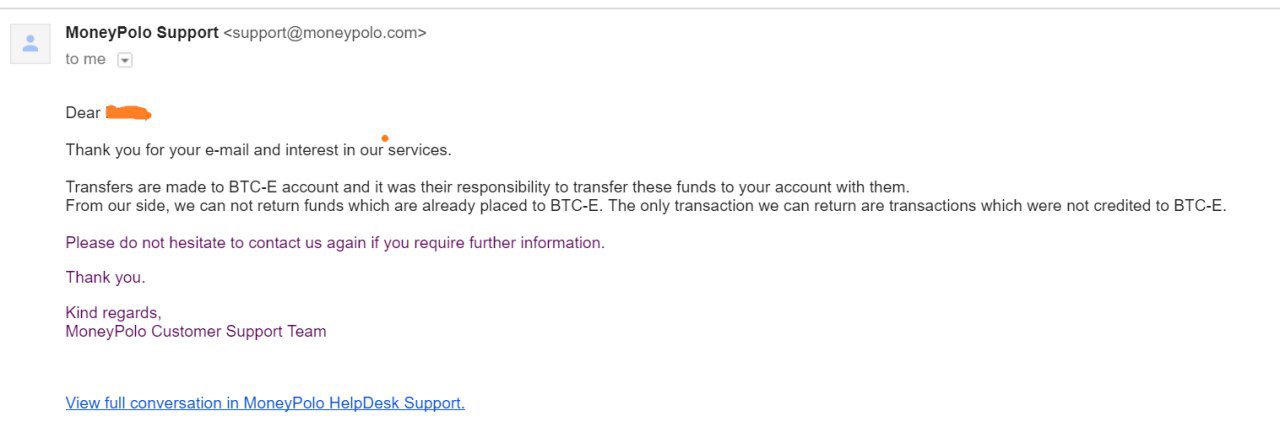This screenshot has width=1280, height=427.
Task: Click the "to me" recipient text
Action: pos(86,59)
